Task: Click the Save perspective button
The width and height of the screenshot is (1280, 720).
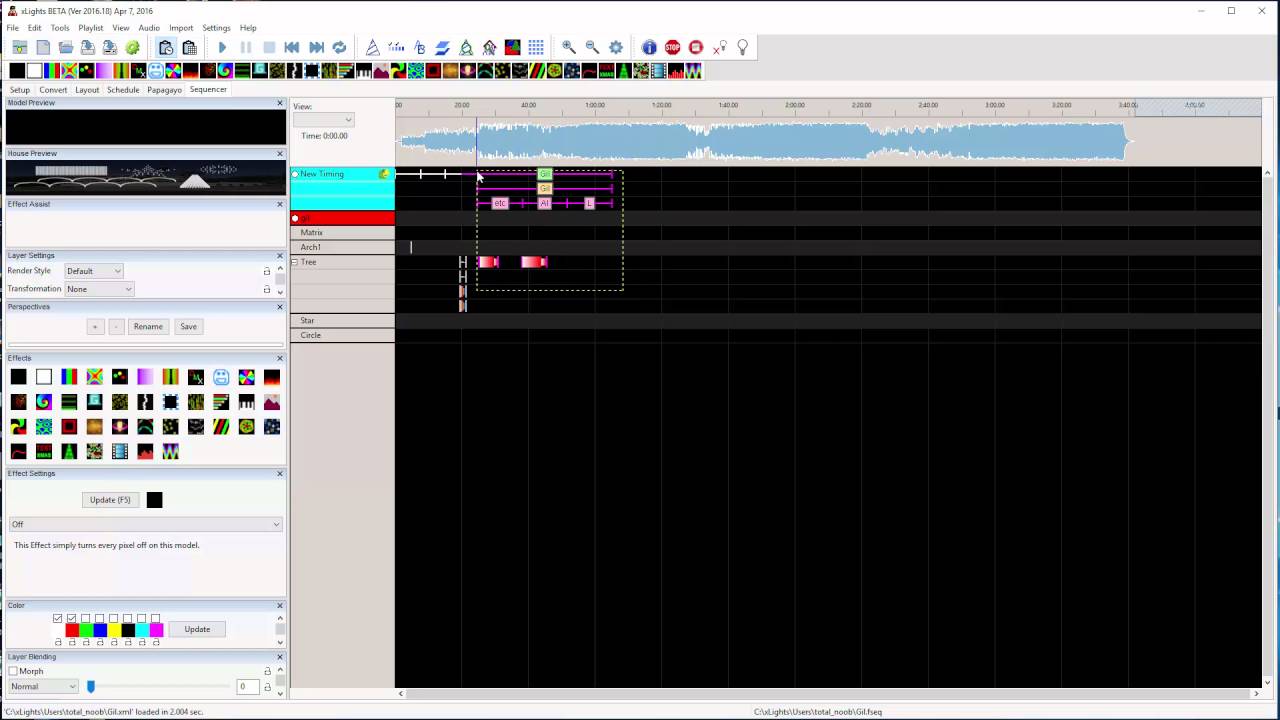Action: tap(188, 327)
